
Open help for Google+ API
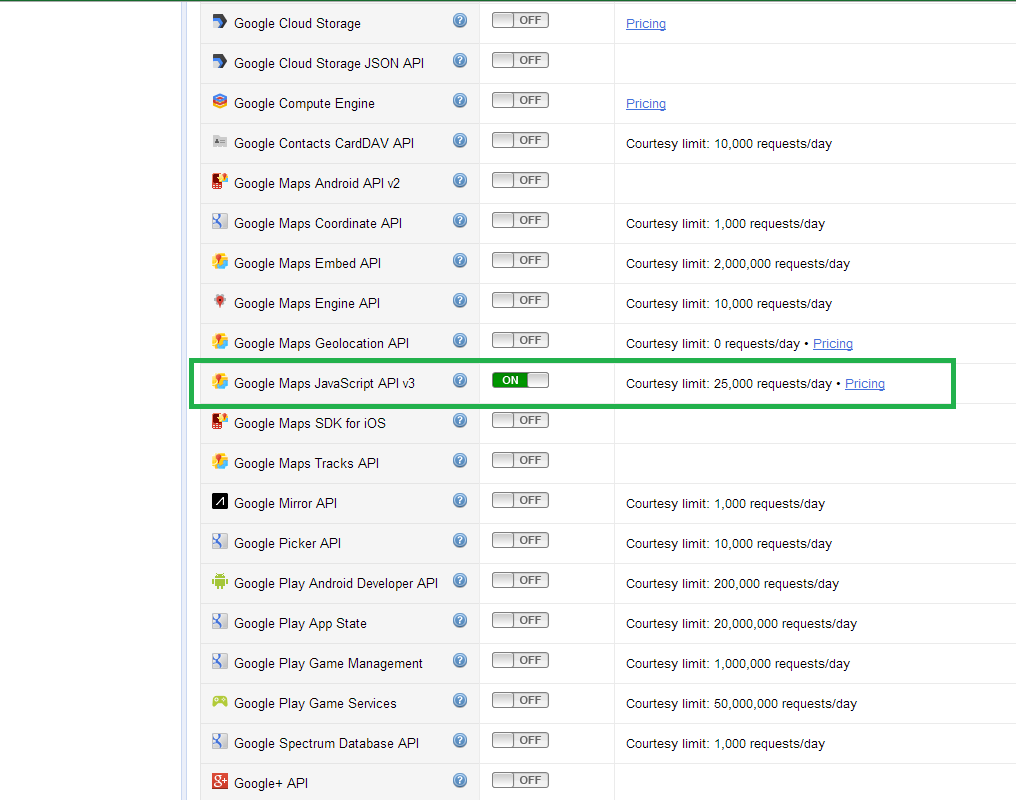point(460,781)
